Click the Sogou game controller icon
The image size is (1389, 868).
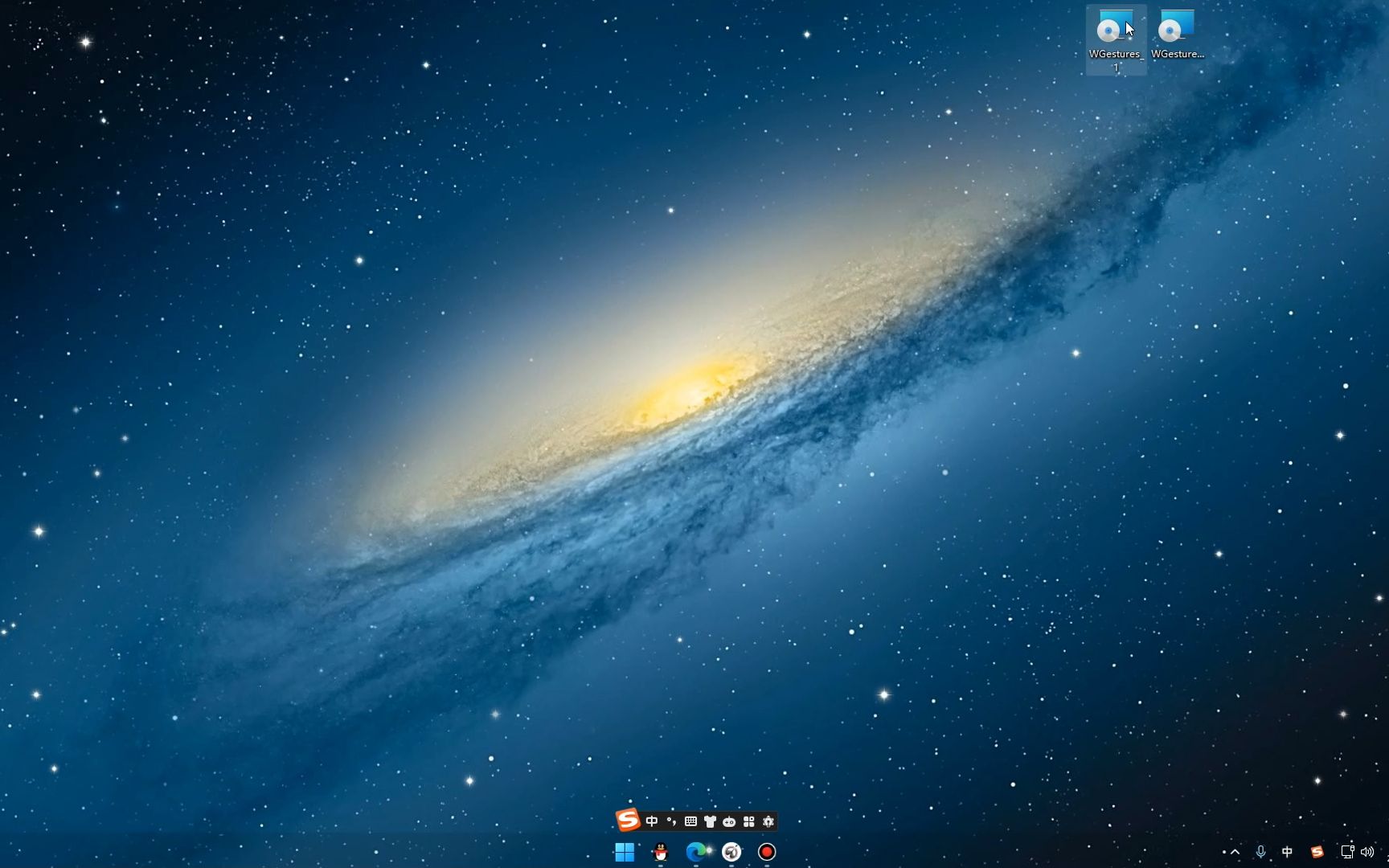pos(729,821)
